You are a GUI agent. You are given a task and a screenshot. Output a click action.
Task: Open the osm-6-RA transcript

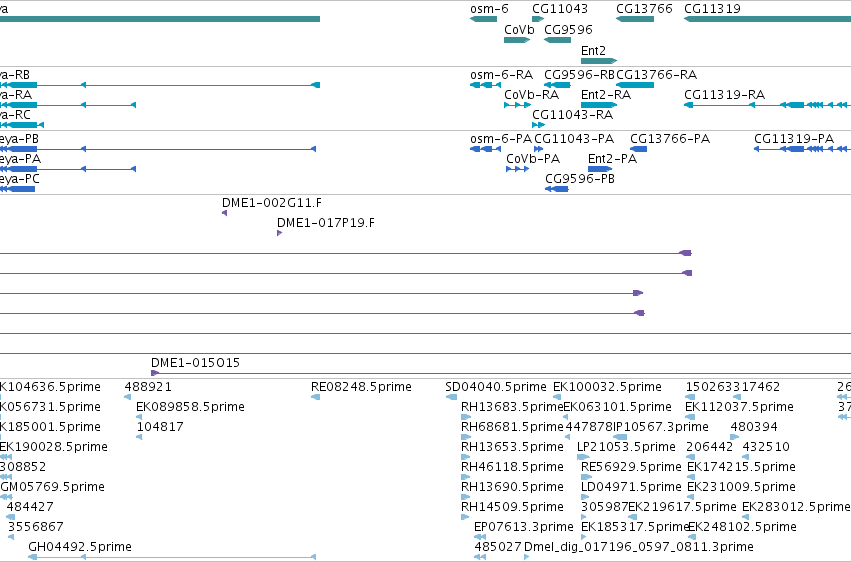pos(501,75)
